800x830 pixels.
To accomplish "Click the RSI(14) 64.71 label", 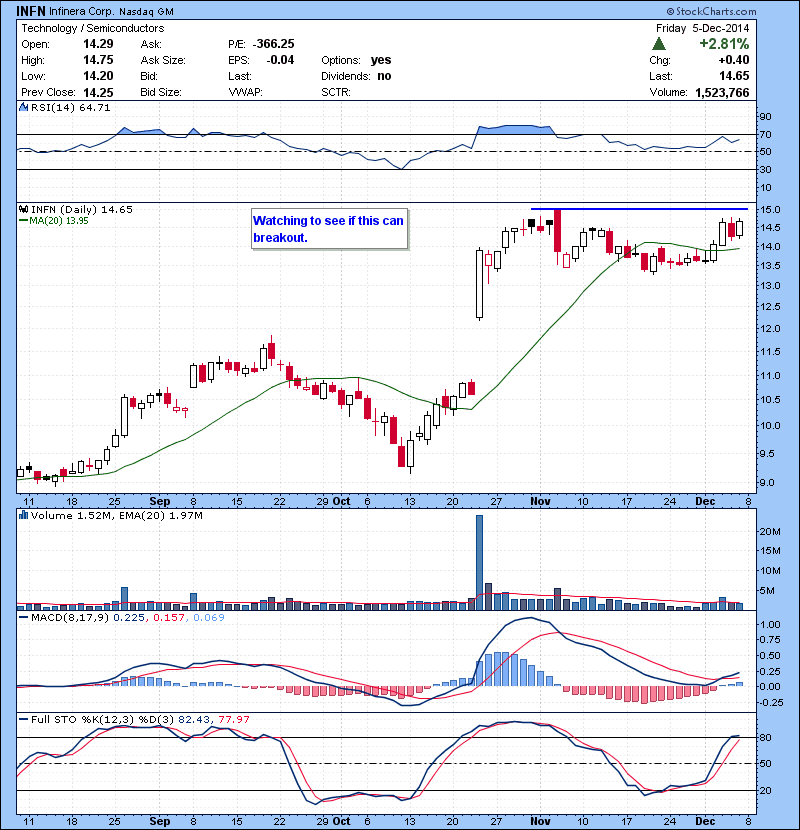I will tap(70, 107).
